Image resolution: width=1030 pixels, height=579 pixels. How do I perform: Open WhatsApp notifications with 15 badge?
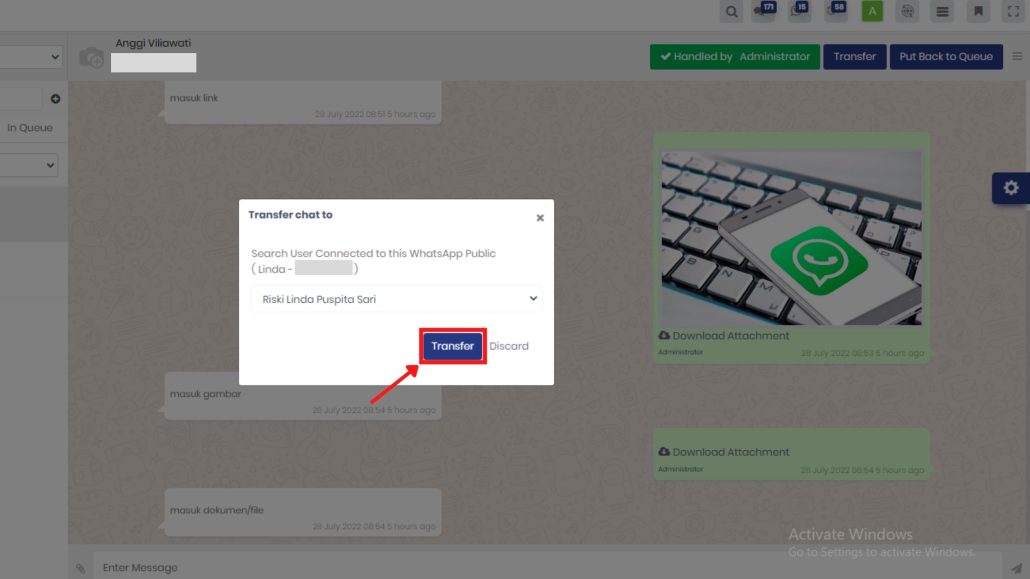(x=799, y=11)
